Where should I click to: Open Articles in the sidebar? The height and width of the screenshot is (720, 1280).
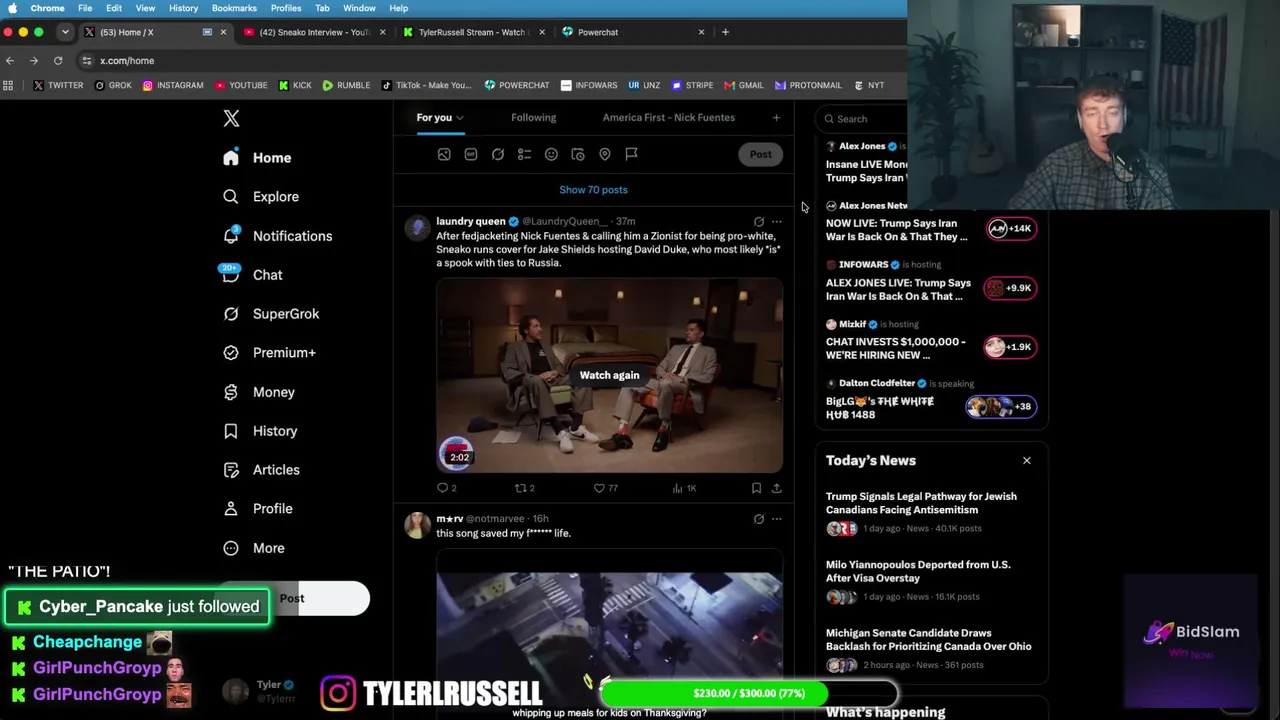(x=261, y=470)
